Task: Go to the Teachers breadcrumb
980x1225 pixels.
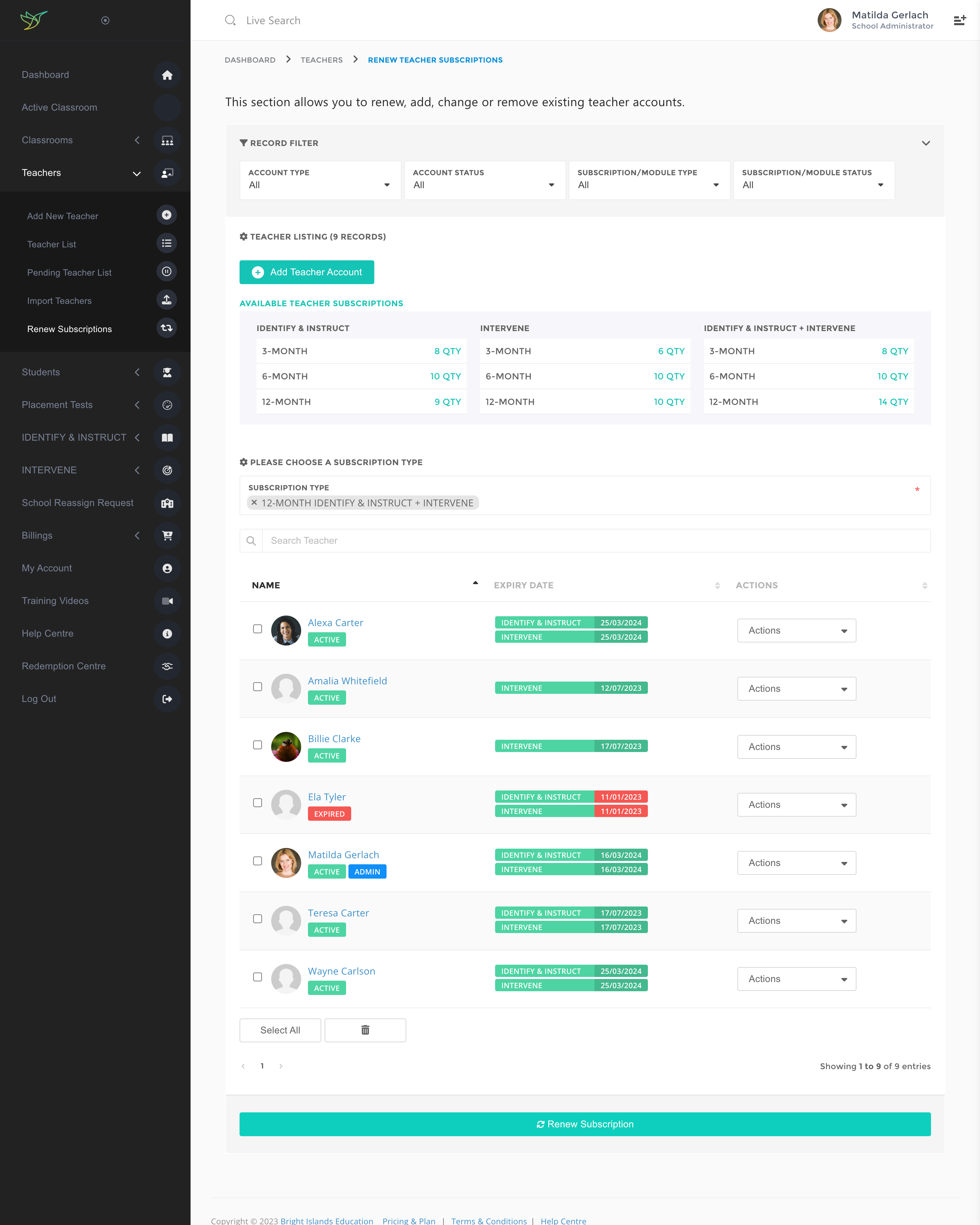Action: 322,60
